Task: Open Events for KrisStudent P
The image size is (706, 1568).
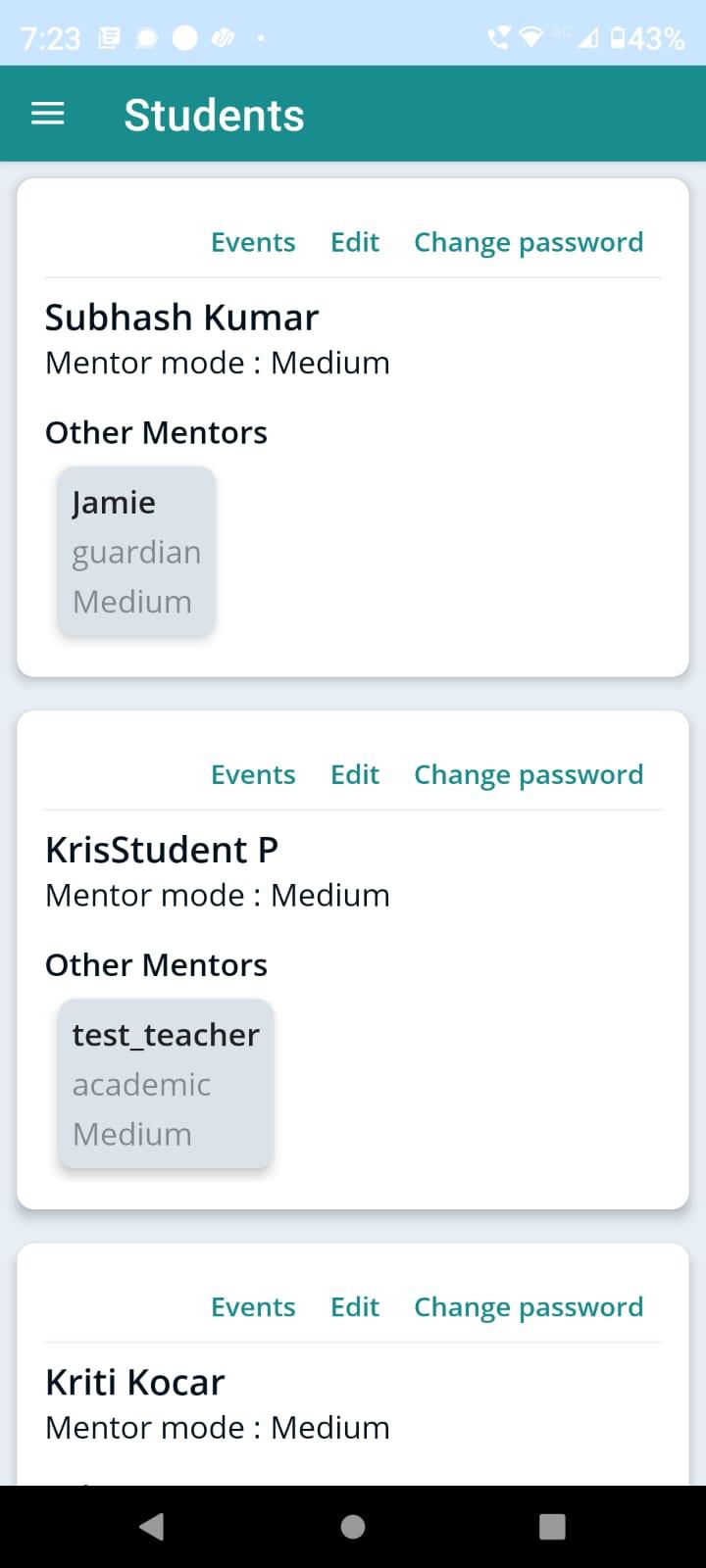Action: [x=253, y=774]
